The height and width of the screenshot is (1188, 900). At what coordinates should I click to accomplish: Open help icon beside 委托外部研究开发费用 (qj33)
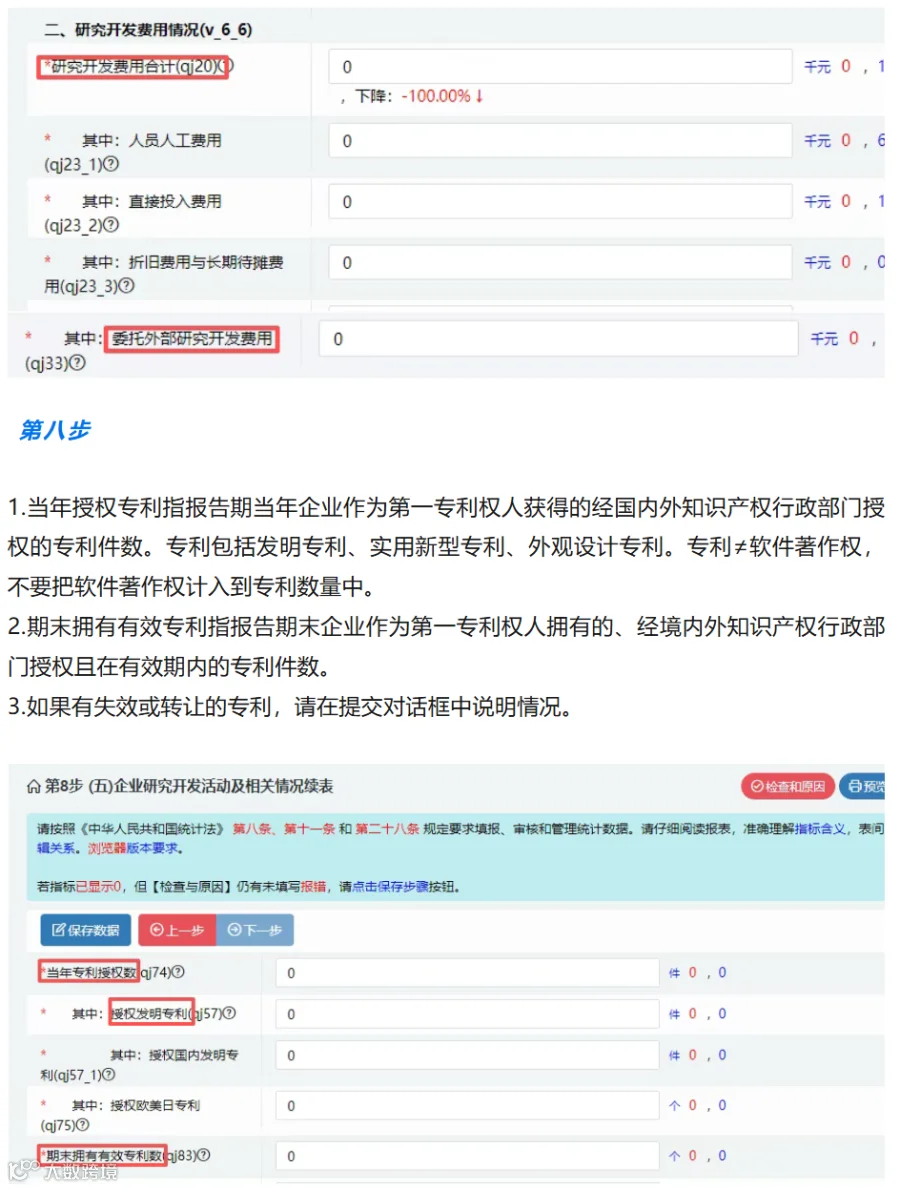77,363
